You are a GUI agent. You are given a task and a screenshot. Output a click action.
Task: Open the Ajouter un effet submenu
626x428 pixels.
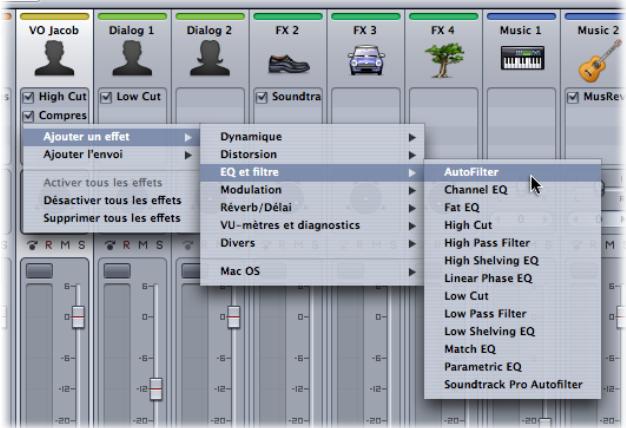[111, 137]
